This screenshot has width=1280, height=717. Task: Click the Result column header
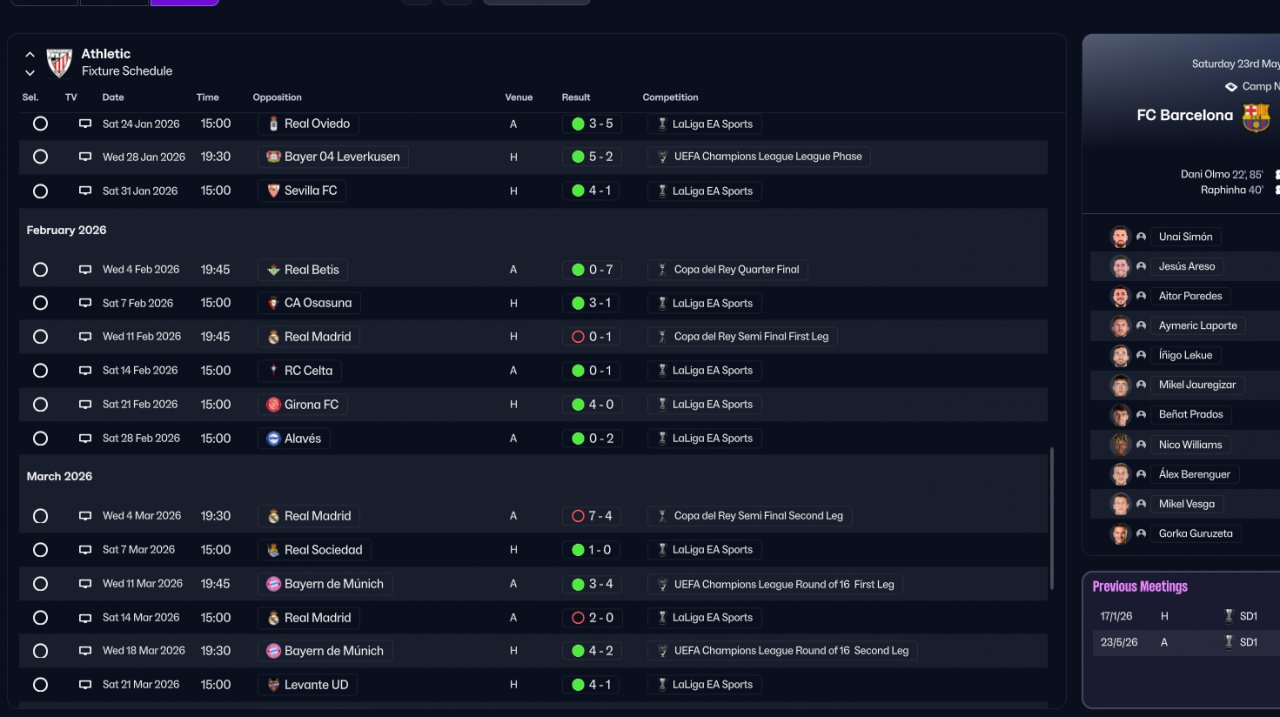576,98
